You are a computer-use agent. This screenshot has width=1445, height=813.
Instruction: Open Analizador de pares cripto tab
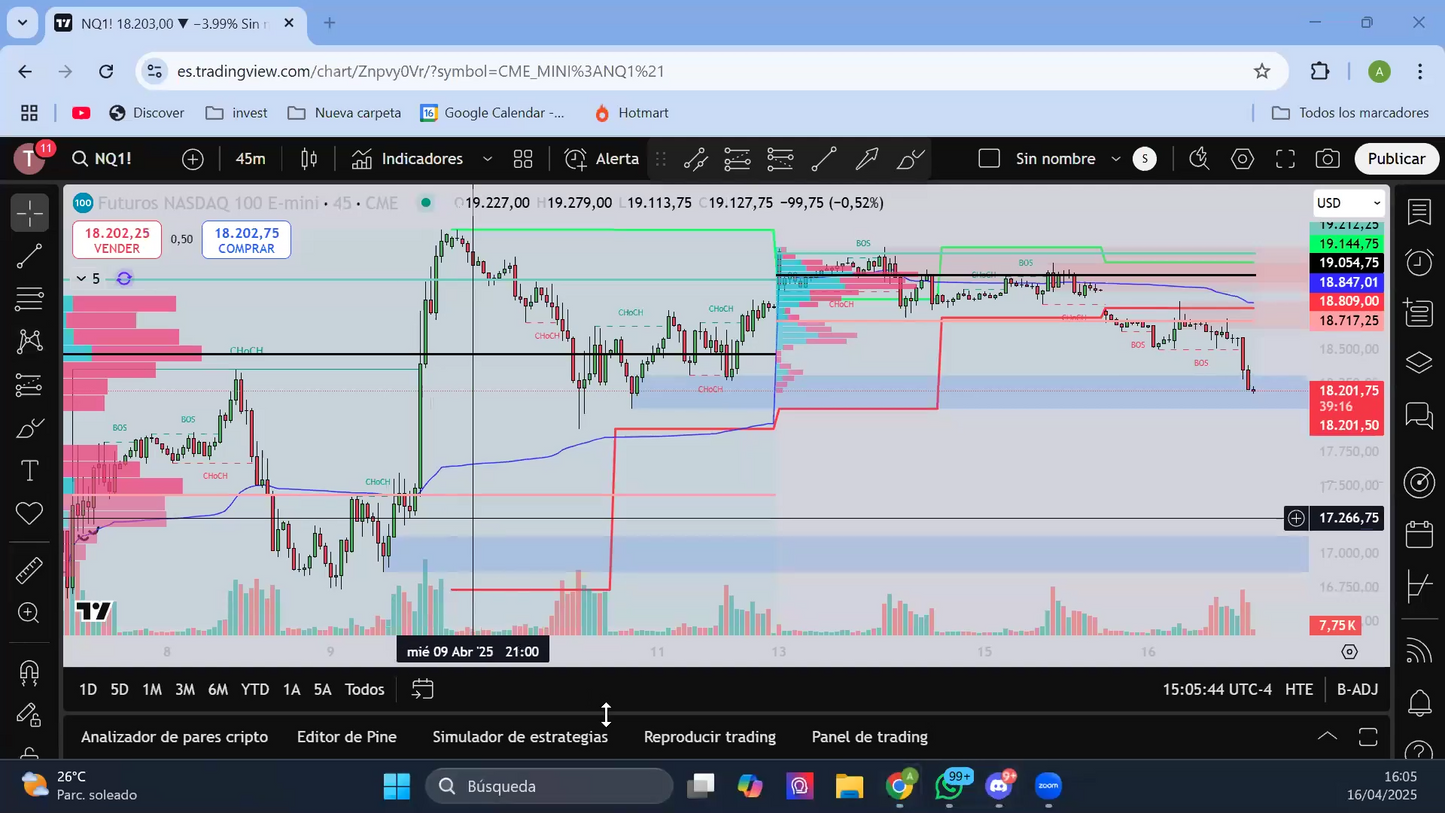click(174, 737)
